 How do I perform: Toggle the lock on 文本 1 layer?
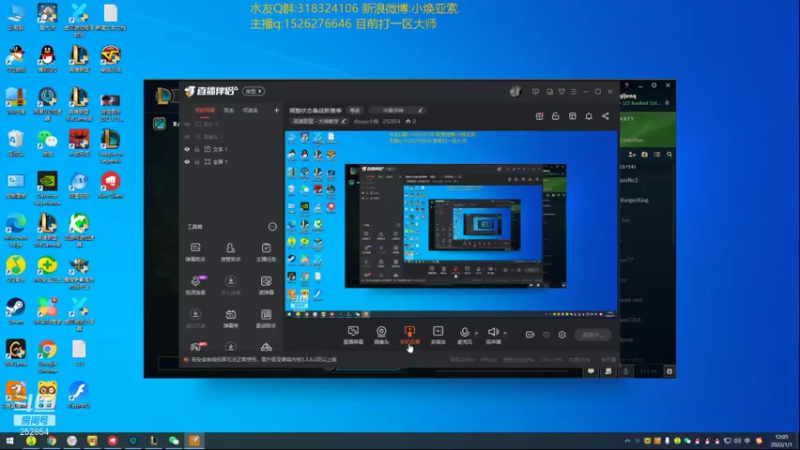(x=197, y=149)
